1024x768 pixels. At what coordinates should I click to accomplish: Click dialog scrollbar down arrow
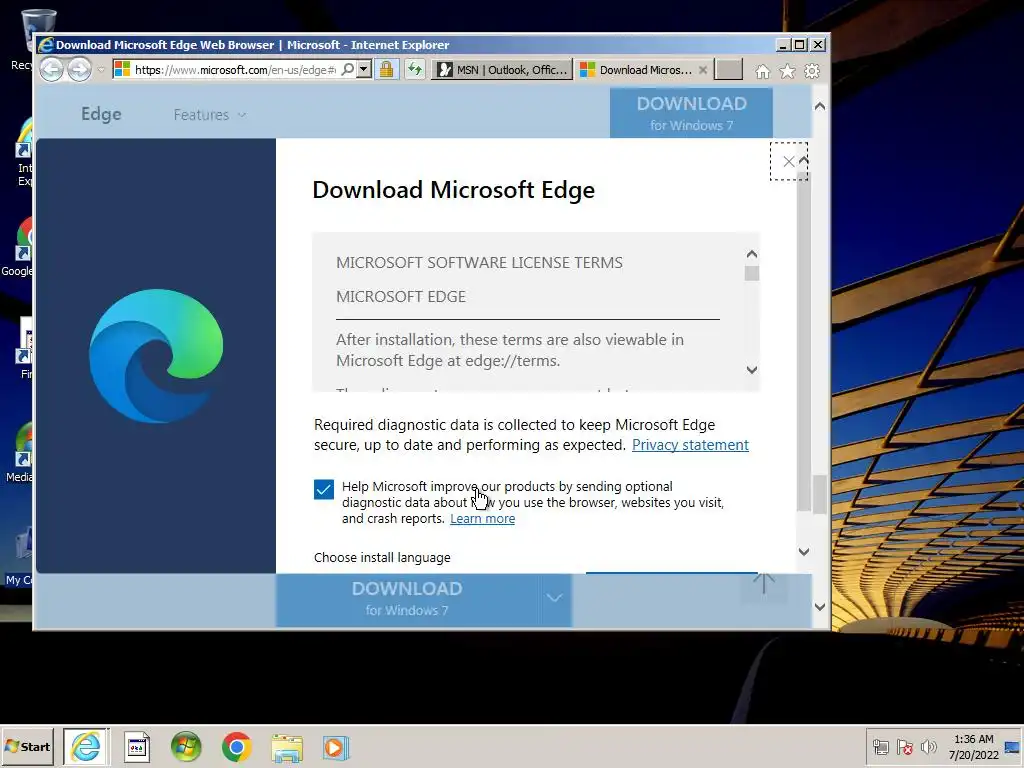click(804, 552)
